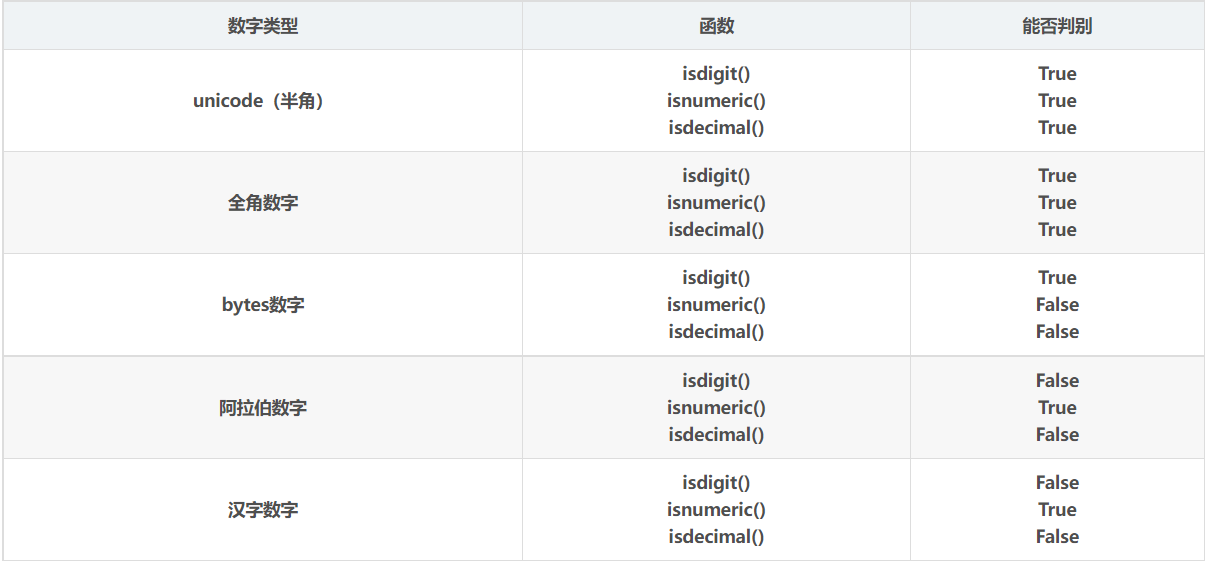Click first True in 全角数字 row

[1057, 176]
